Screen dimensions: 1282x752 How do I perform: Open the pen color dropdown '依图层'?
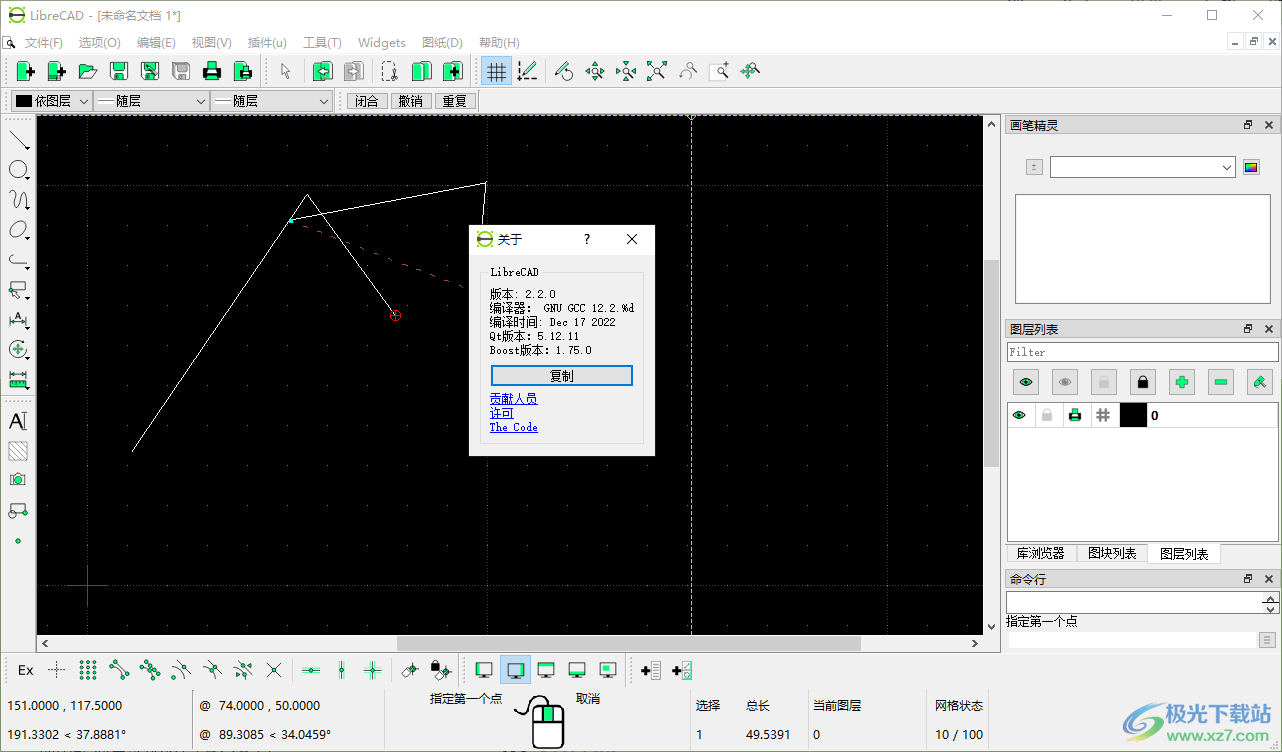51,101
